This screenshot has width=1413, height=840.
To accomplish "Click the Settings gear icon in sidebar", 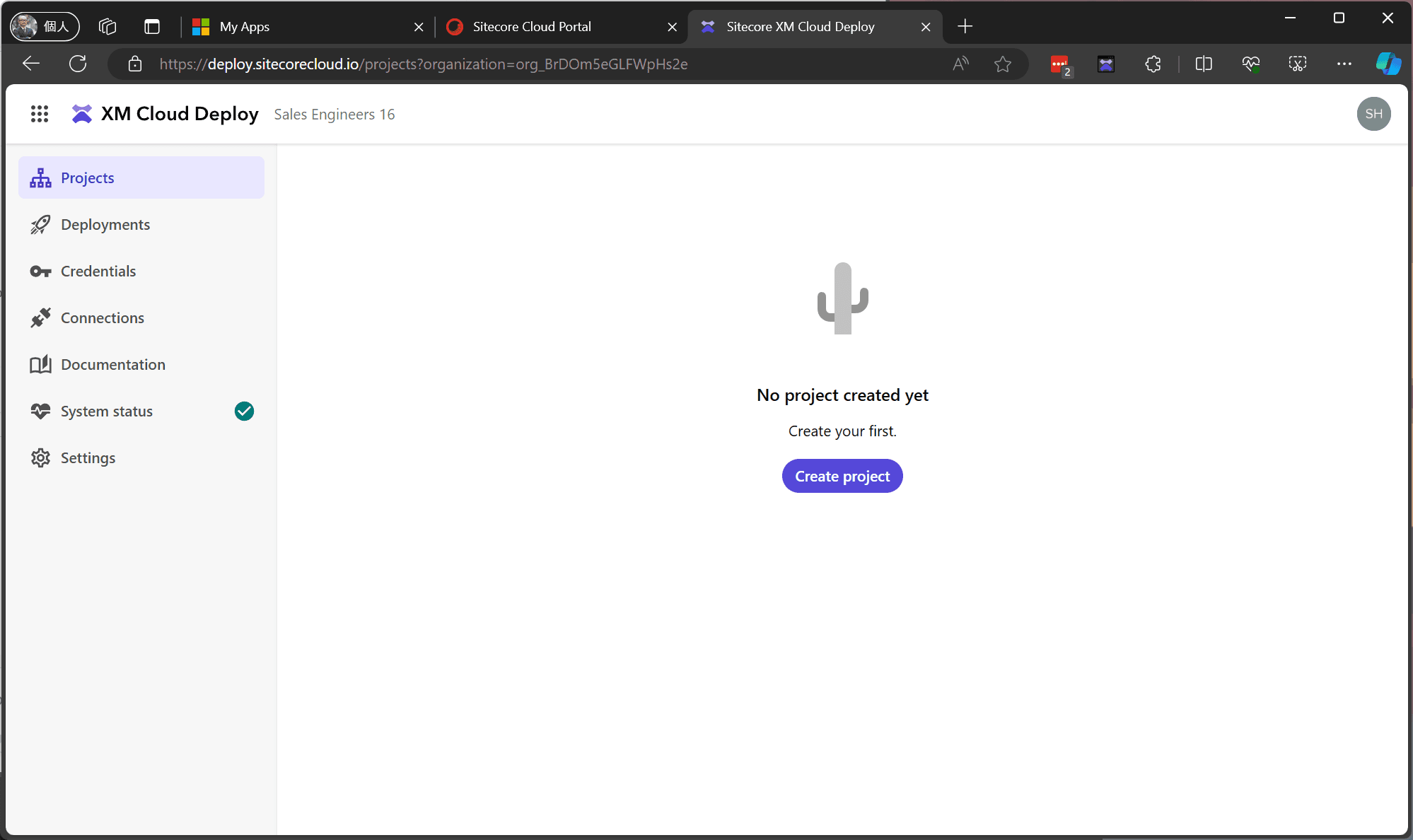I will point(40,458).
